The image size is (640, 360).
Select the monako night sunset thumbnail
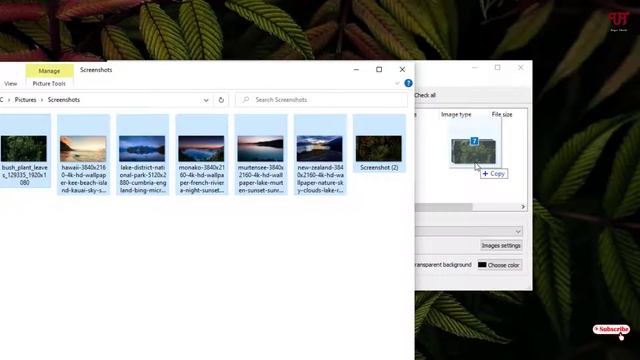tap(201, 149)
